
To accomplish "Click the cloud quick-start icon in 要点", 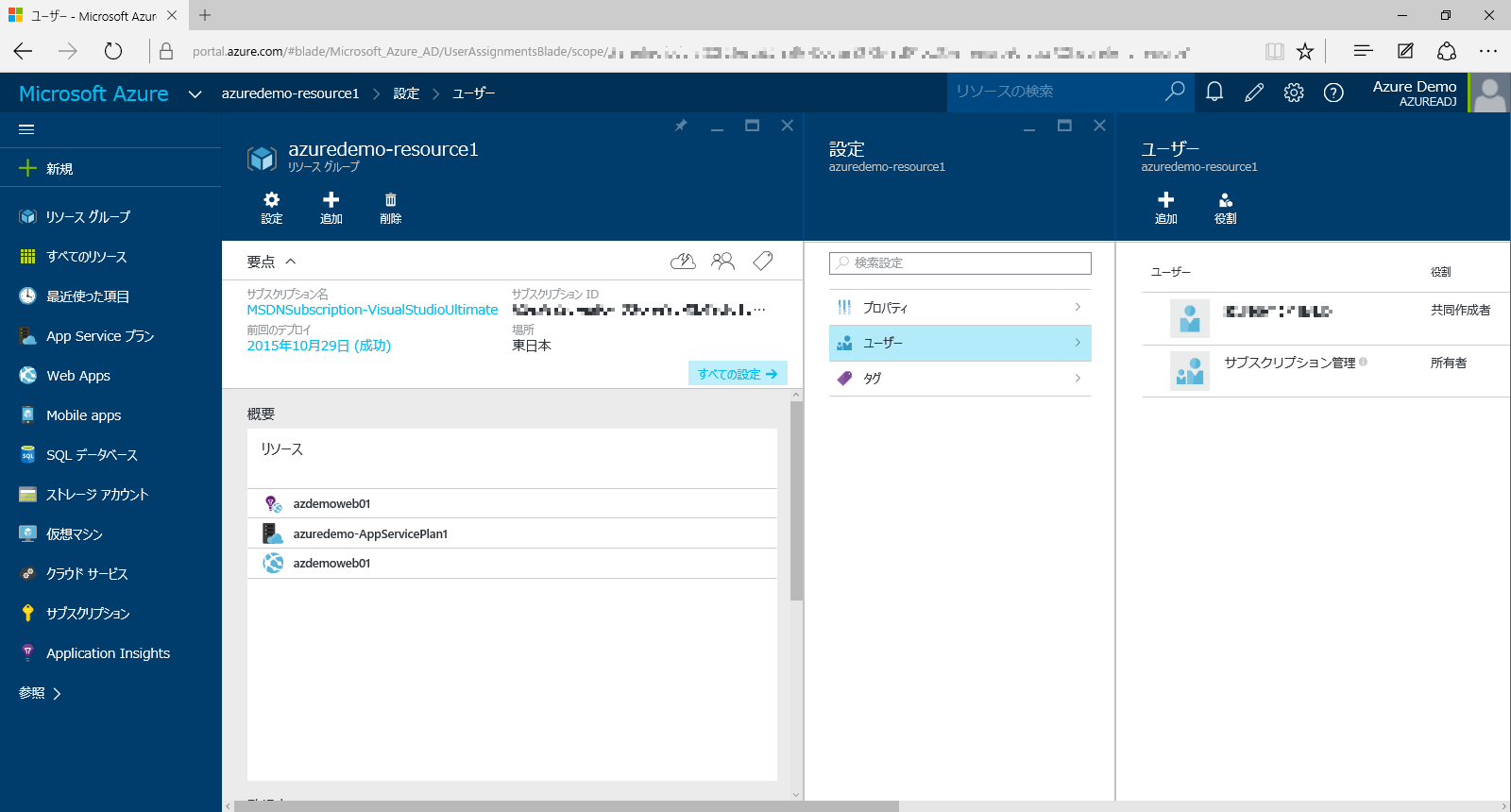I will pyautogui.click(x=683, y=262).
